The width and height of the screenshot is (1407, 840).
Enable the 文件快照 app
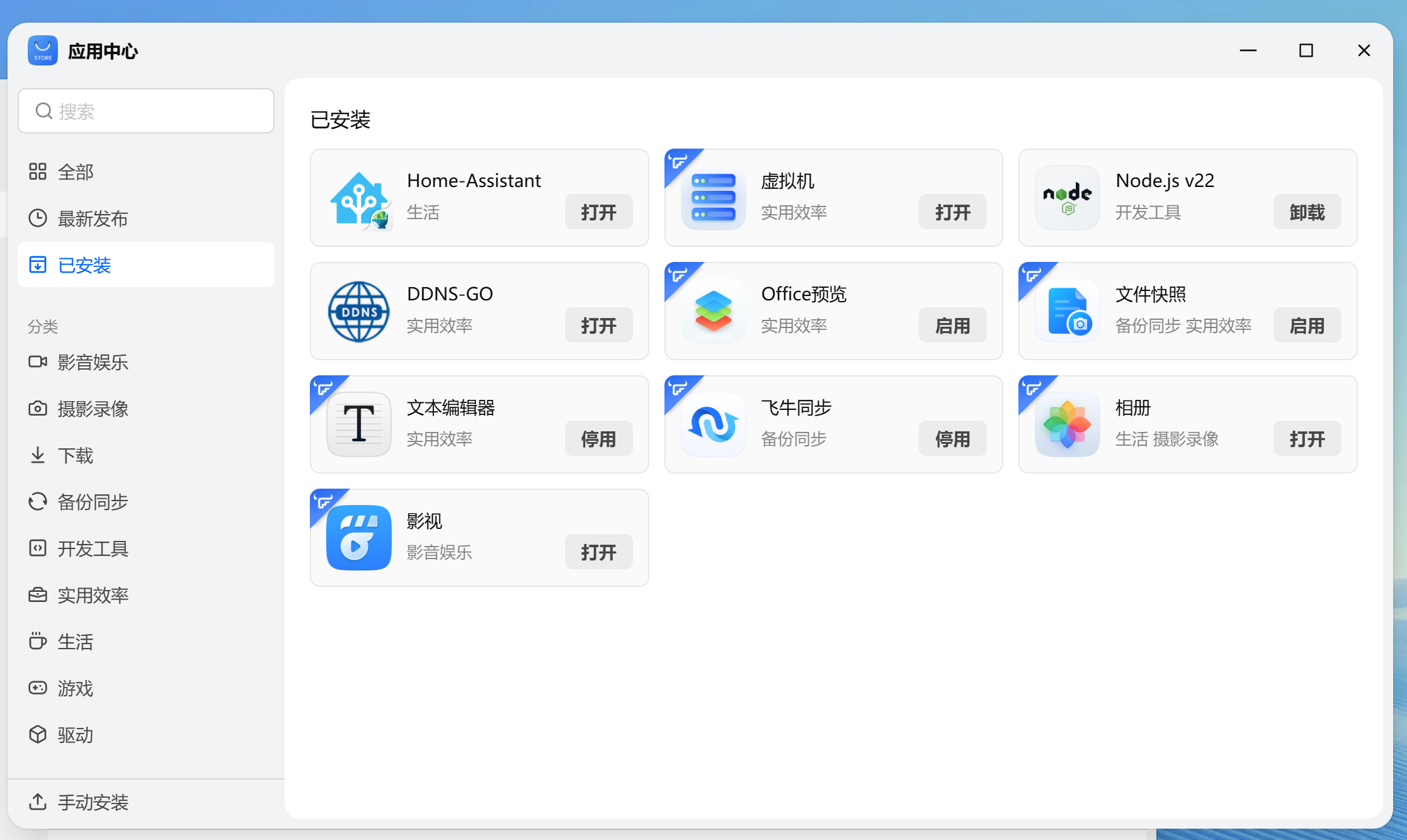(x=1307, y=326)
